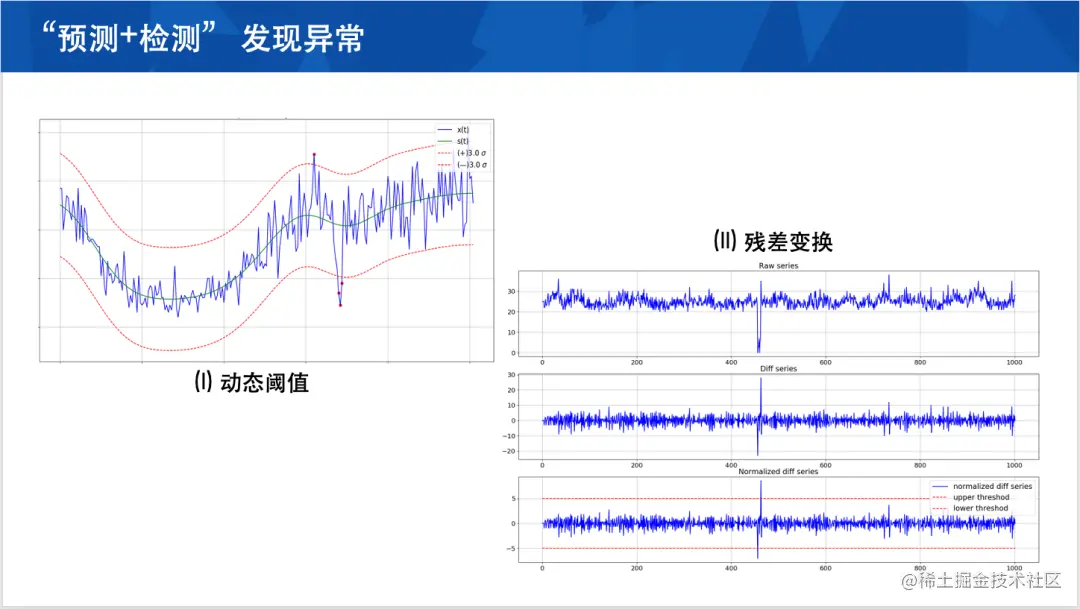Select the 'Normalized diff series' chart
The image size is (1080, 609).
coord(778,520)
